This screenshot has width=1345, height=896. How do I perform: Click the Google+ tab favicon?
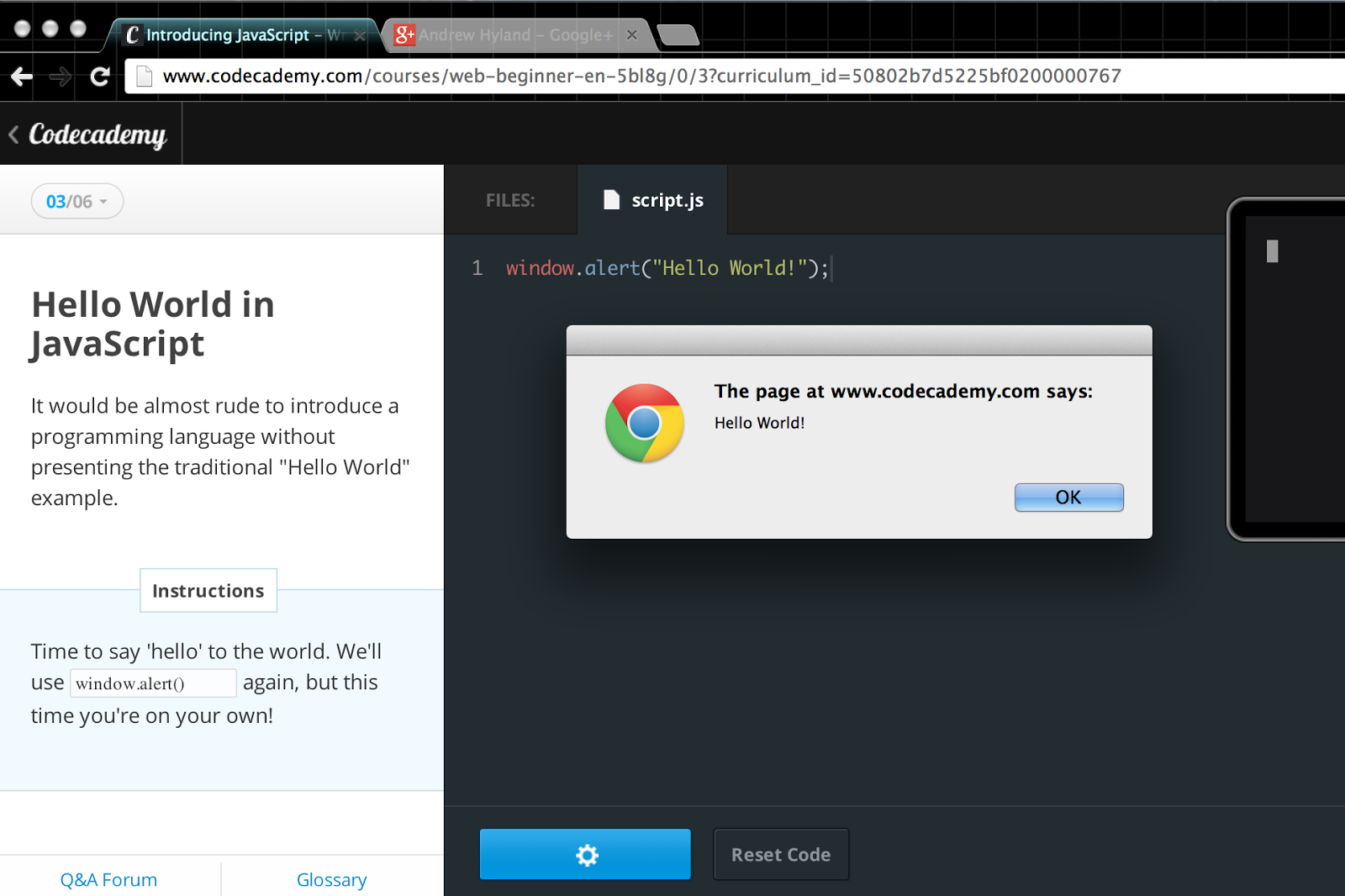(x=404, y=34)
